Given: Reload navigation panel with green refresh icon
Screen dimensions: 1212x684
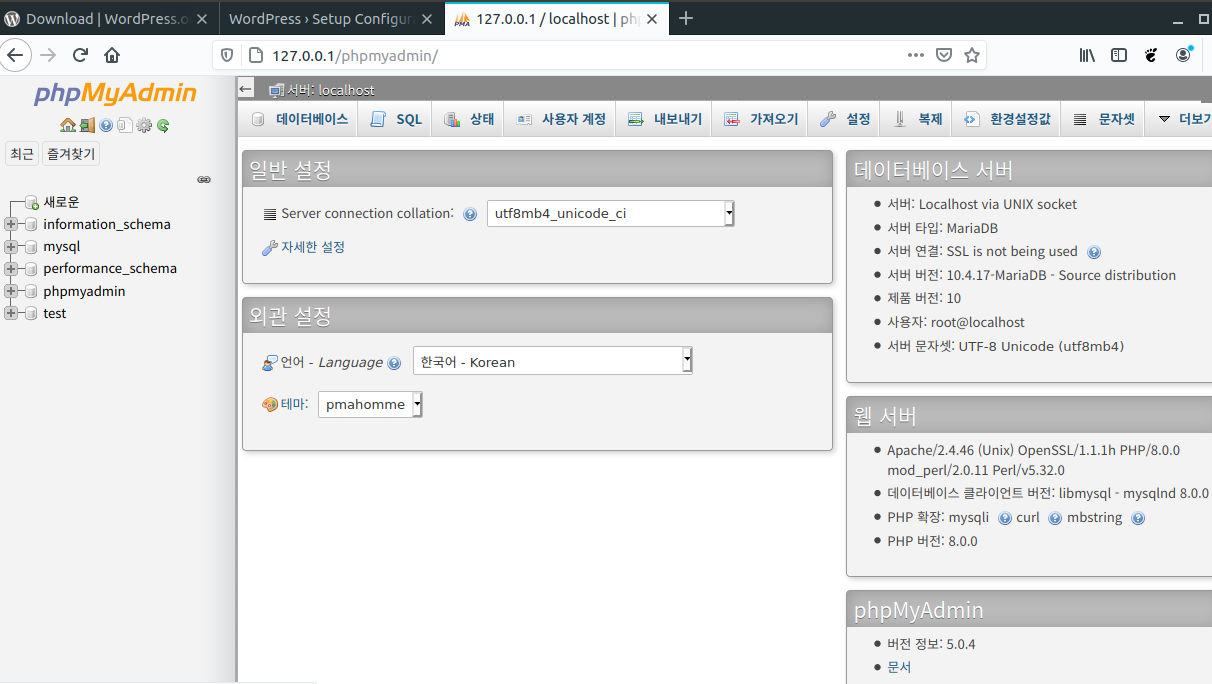Looking at the screenshot, I should [163, 125].
